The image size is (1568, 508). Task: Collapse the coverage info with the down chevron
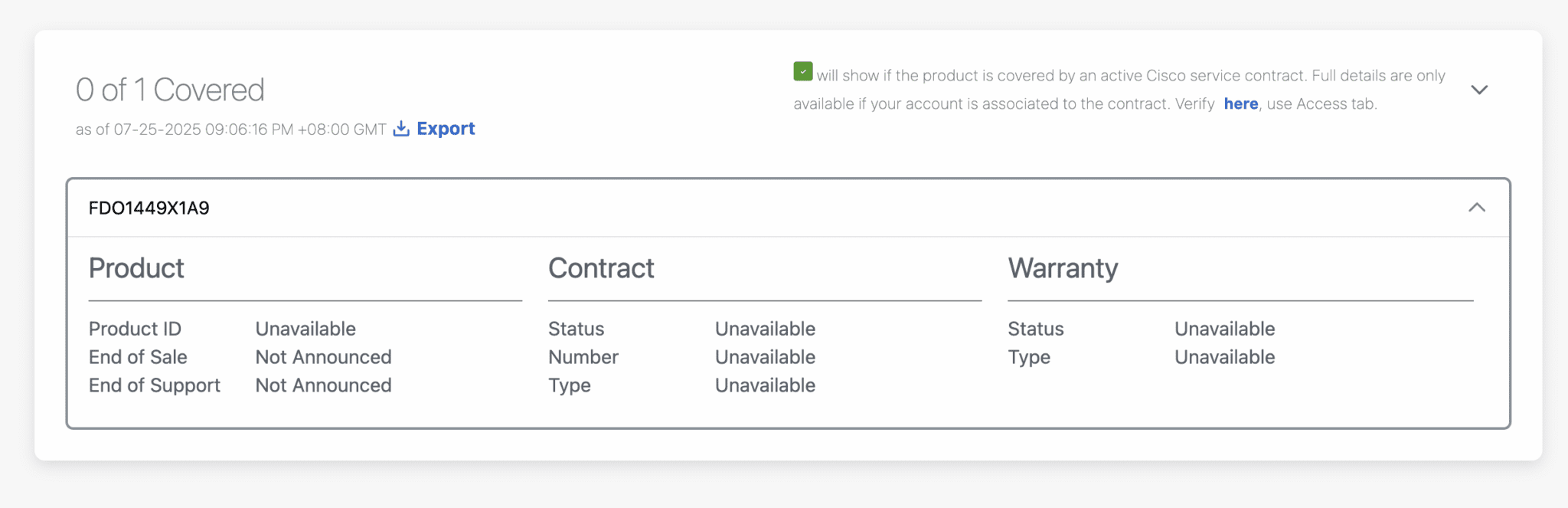point(1479,90)
